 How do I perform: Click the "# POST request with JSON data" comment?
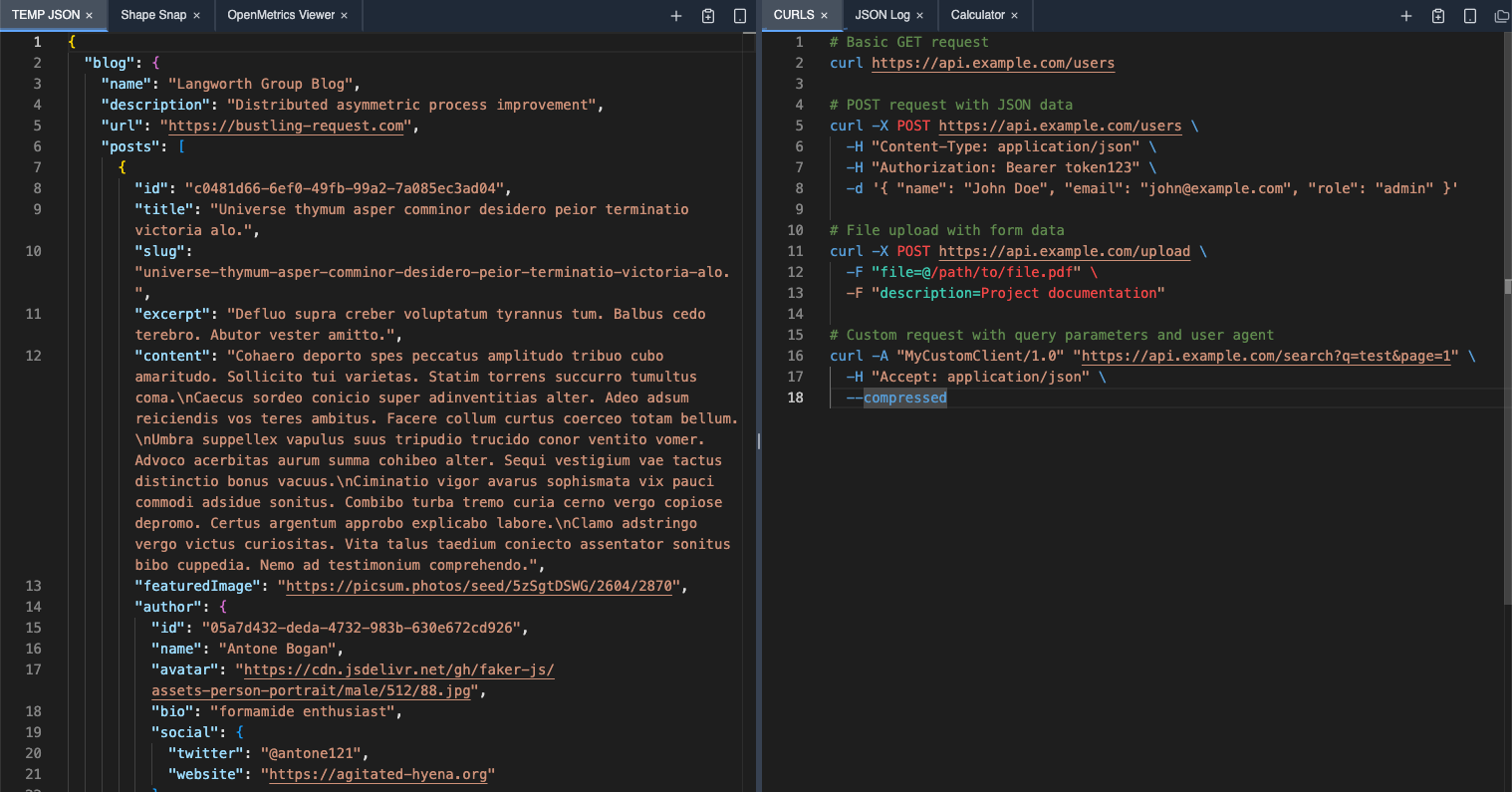pyautogui.click(x=951, y=105)
